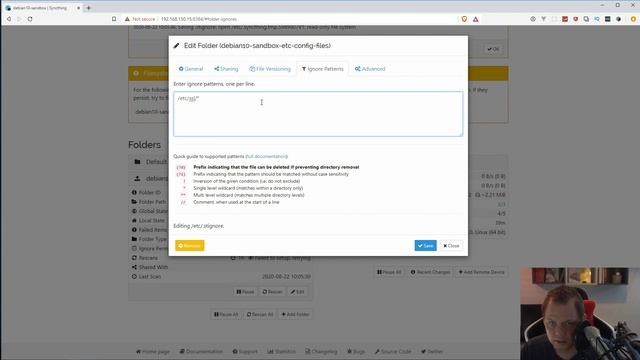The image size is (640, 360).
Task: Close the Syncthing browser tab
Action: tap(78, 8)
